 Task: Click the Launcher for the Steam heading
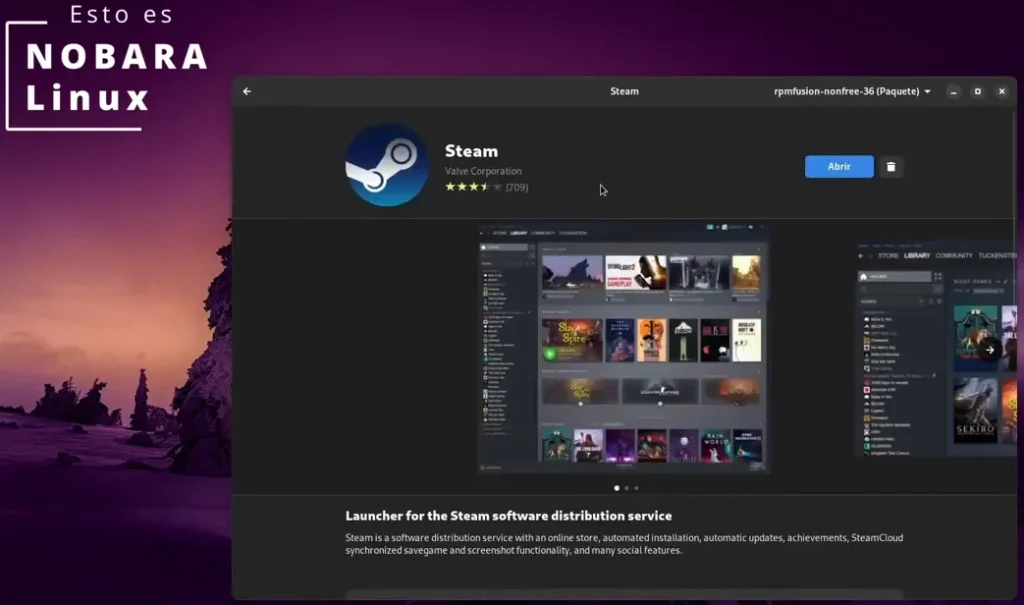click(x=508, y=515)
